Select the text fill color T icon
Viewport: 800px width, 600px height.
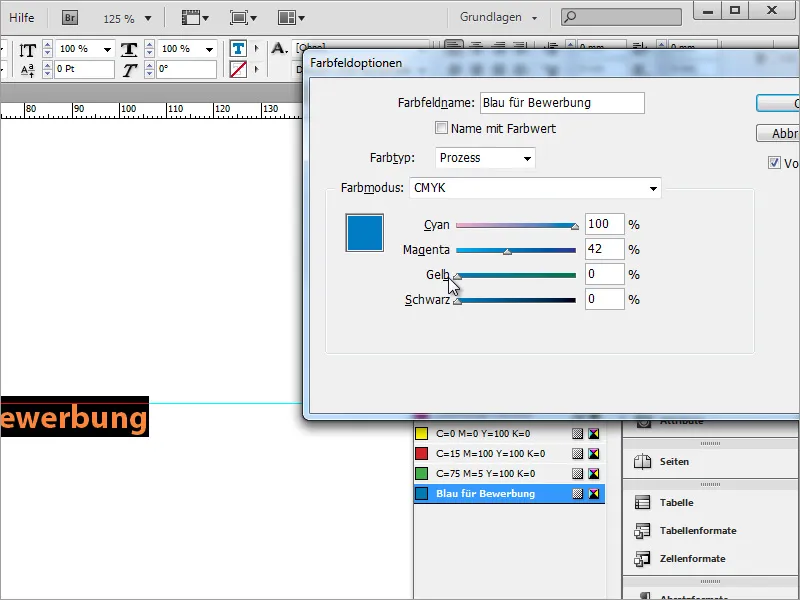coord(238,49)
